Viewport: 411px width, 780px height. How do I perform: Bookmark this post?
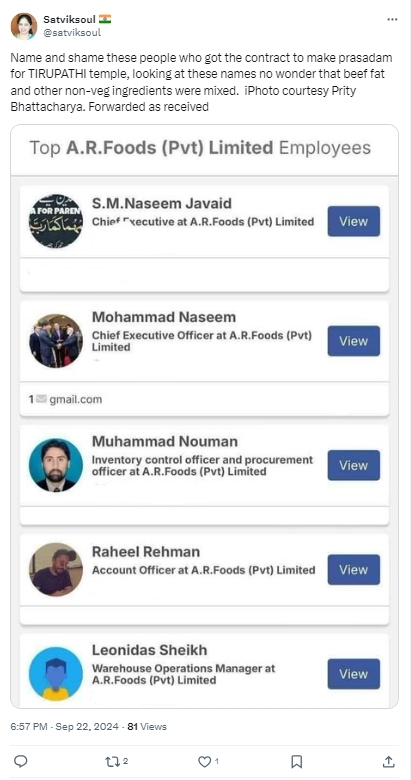297,761
